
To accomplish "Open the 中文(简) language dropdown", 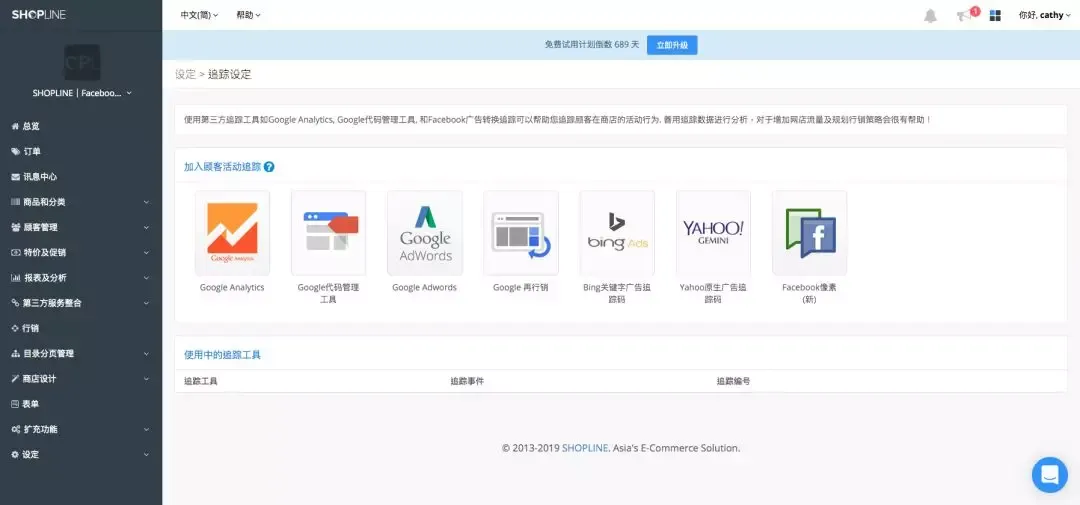I will (x=199, y=15).
